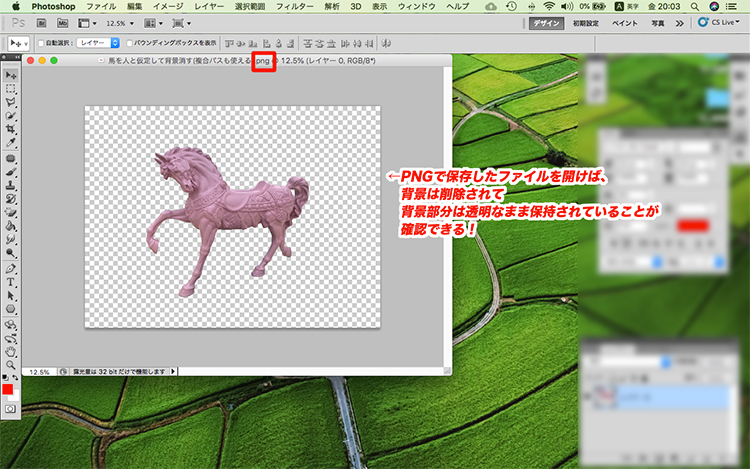Select the Brush tool
The height and width of the screenshot is (469, 750).
click(11, 172)
